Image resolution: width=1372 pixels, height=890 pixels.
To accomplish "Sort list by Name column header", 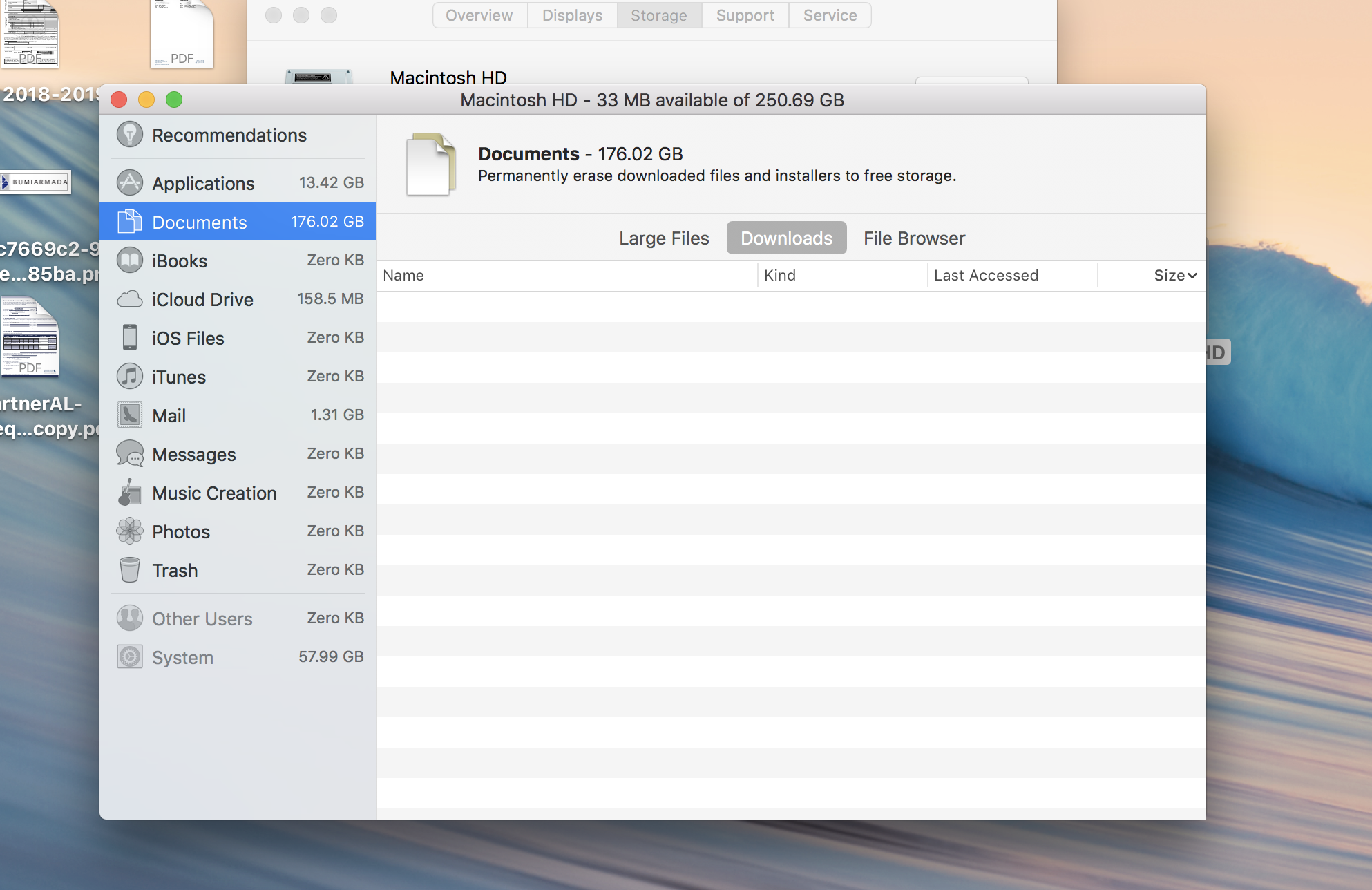I will (x=403, y=276).
